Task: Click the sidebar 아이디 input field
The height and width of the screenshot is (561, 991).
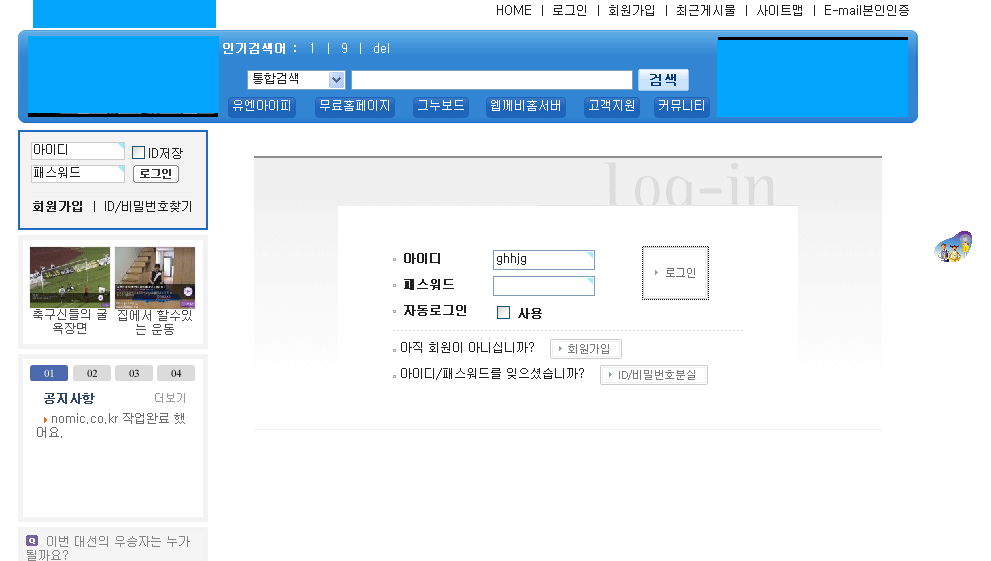Action: tap(77, 151)
